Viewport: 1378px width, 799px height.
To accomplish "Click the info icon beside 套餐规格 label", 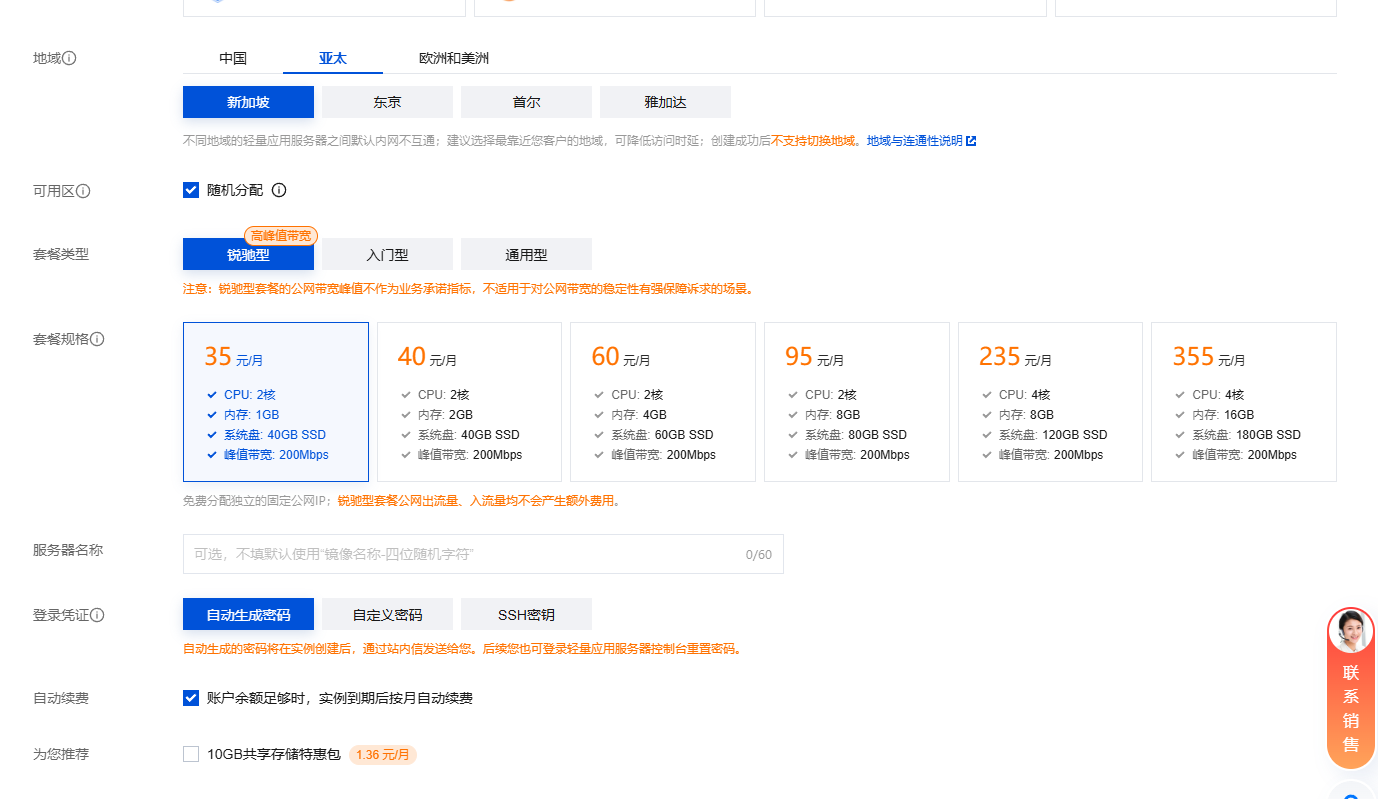I will click(95, 339).
